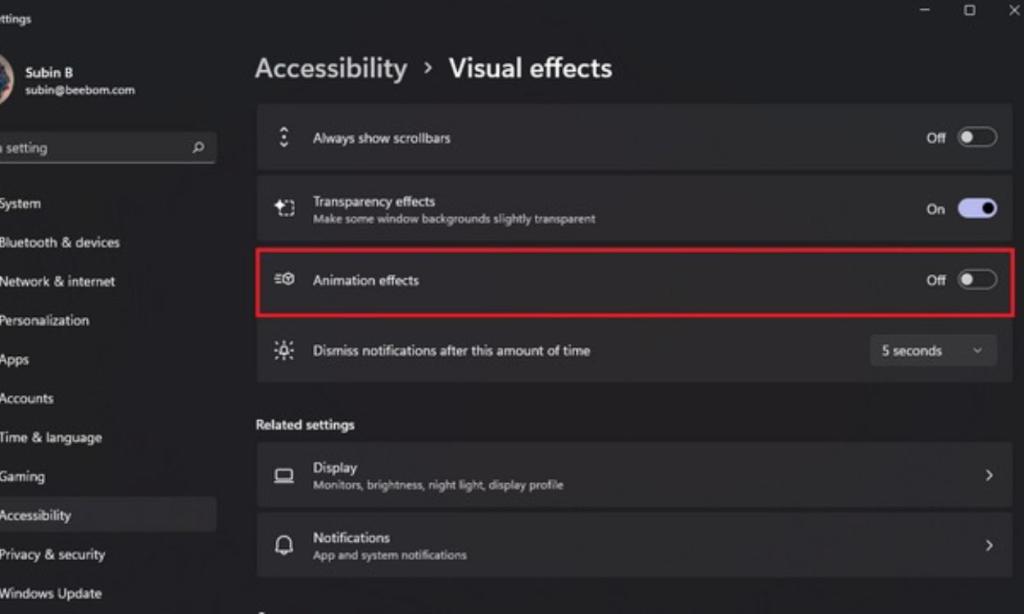Image resolution: width=1024 pixels, height=614 pixels.
Task: Select Windows Update in the sidebar
Action: (x=51, y=593)
